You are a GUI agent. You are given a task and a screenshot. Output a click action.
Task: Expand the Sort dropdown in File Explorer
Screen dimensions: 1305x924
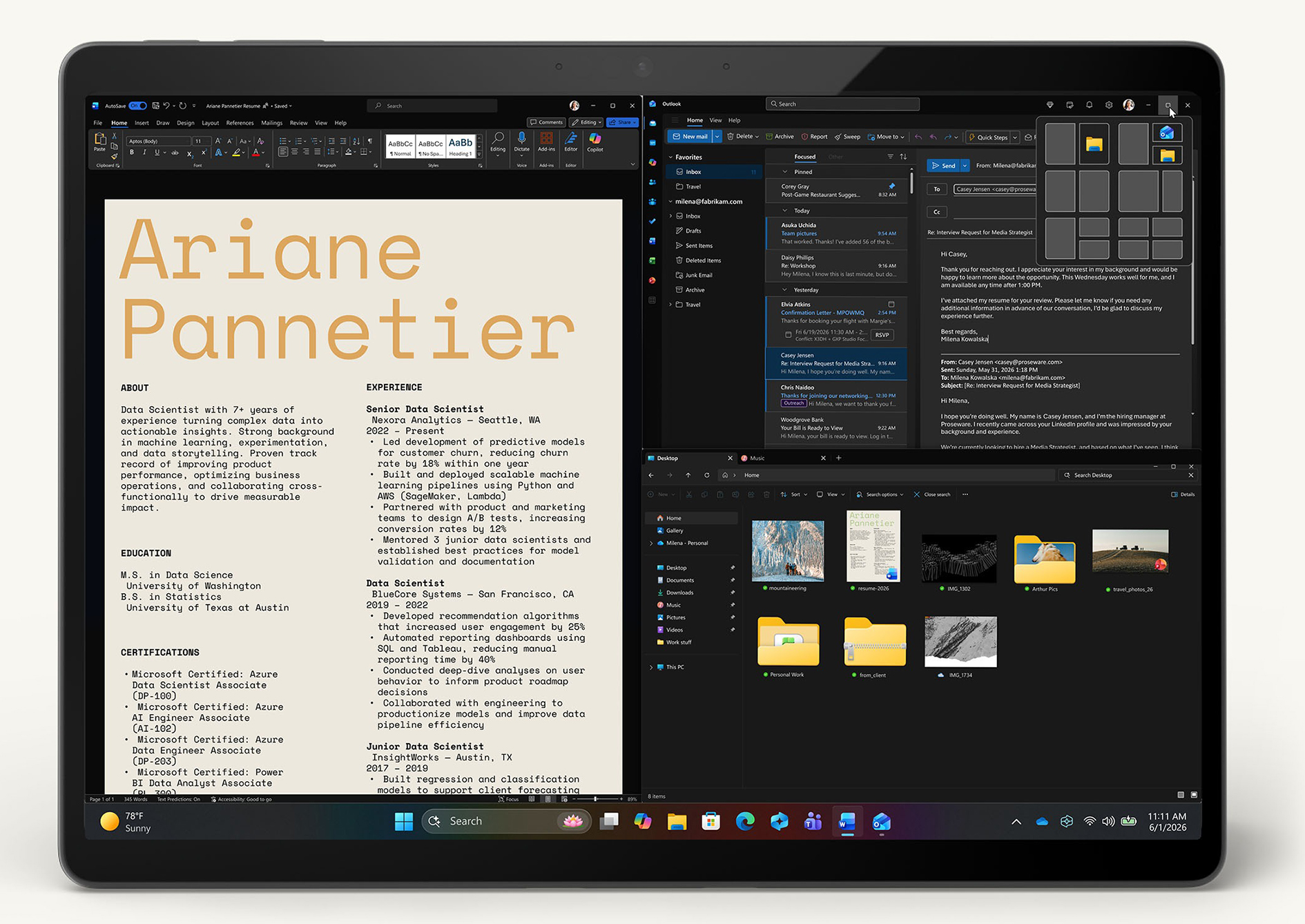[x=794, y=494]
